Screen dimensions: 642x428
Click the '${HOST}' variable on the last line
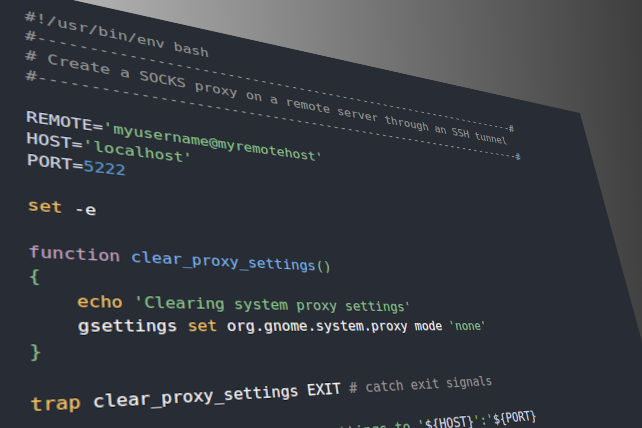click(x=448, y=421)
